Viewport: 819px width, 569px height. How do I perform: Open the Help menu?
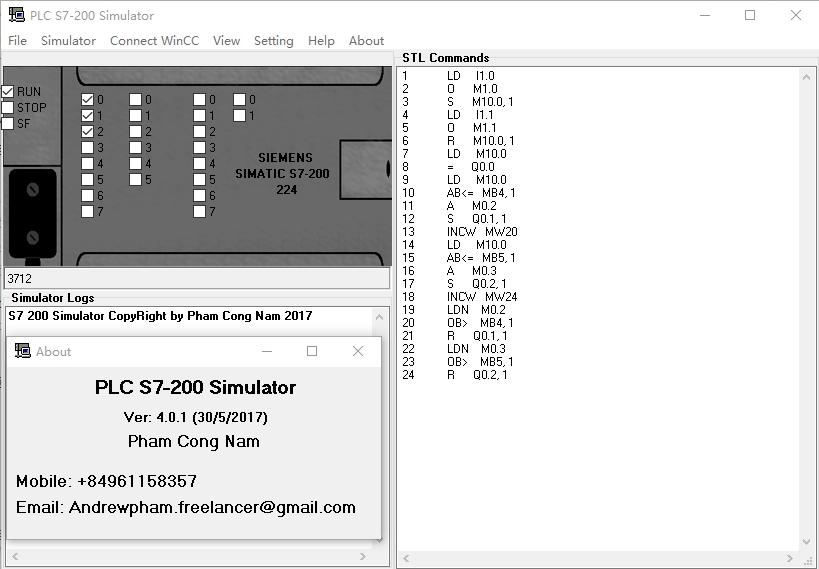321,41
